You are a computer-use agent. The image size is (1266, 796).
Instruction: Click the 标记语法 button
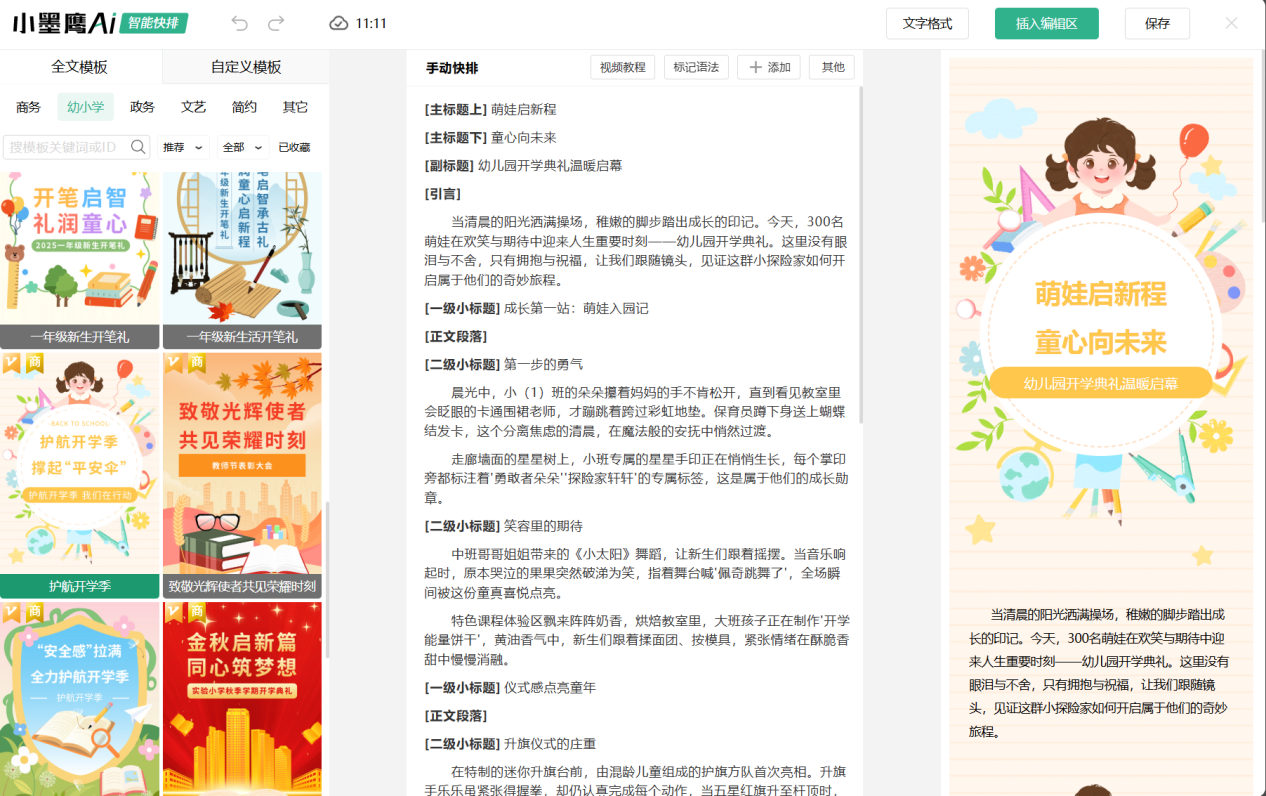[x=696, y=67]
